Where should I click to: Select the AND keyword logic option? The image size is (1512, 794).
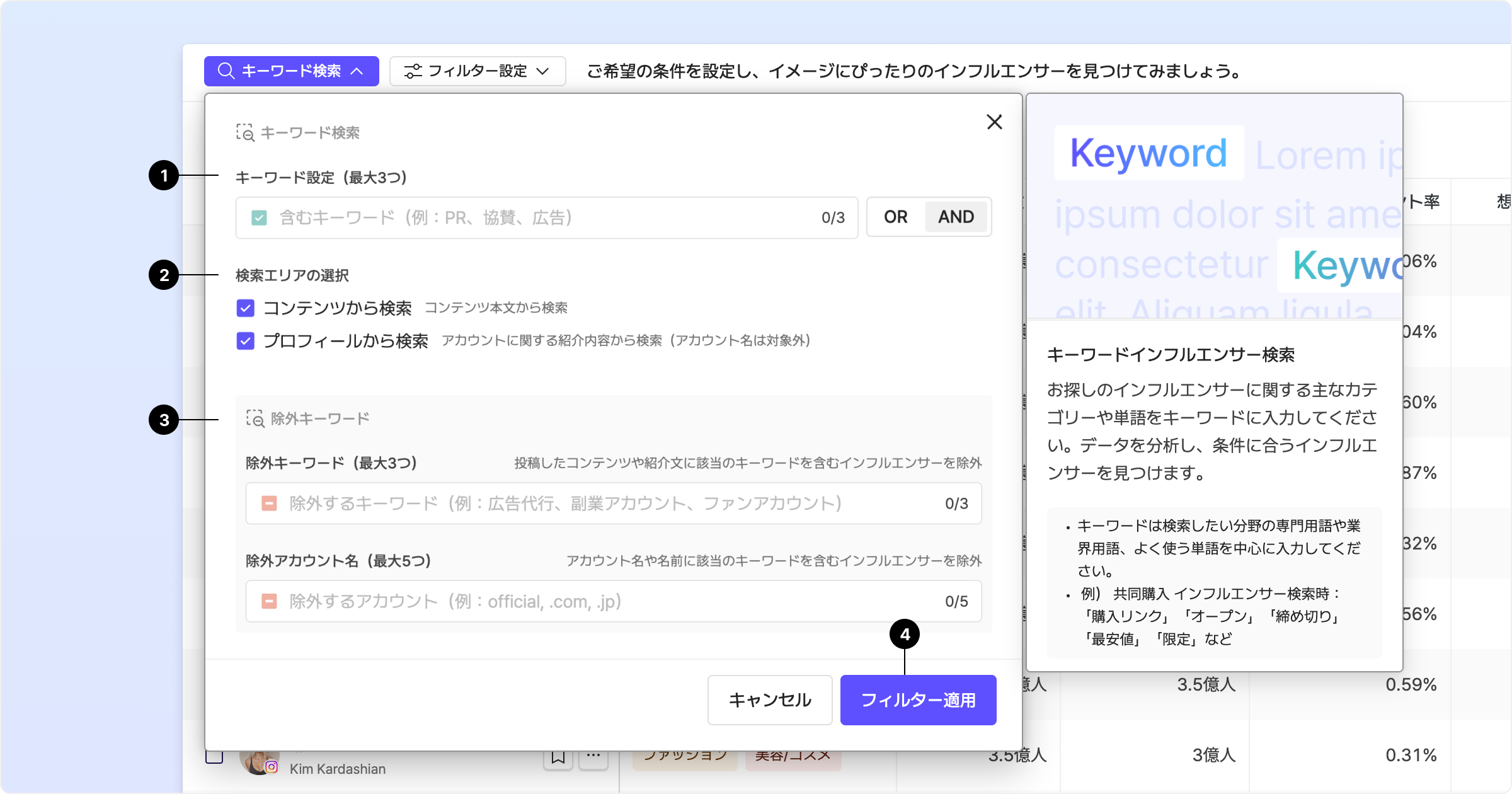[956, 217]
